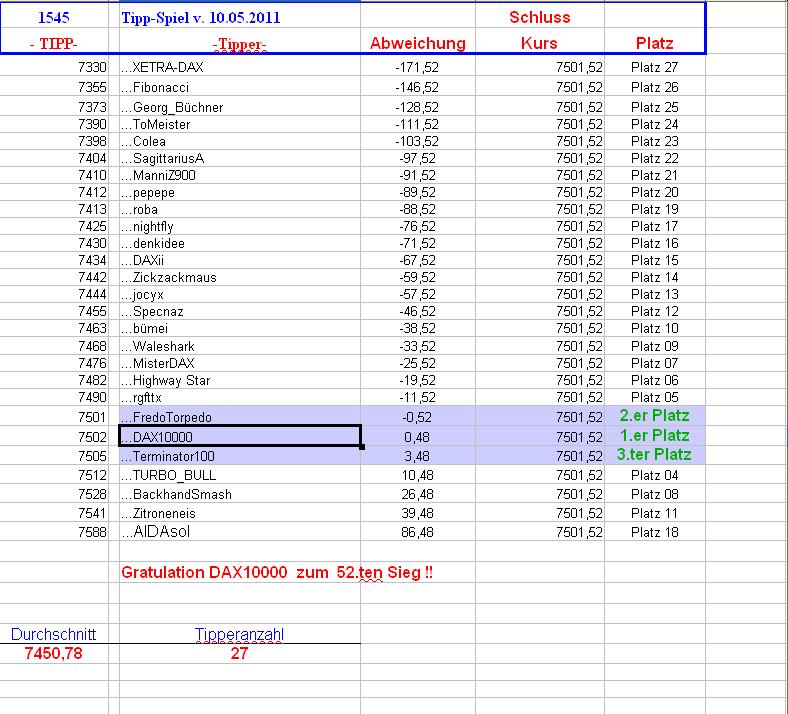The height and width of the screenshot is (714, 788).
Task: Select the Durchschnitt label cell
Action: point(54,634)
